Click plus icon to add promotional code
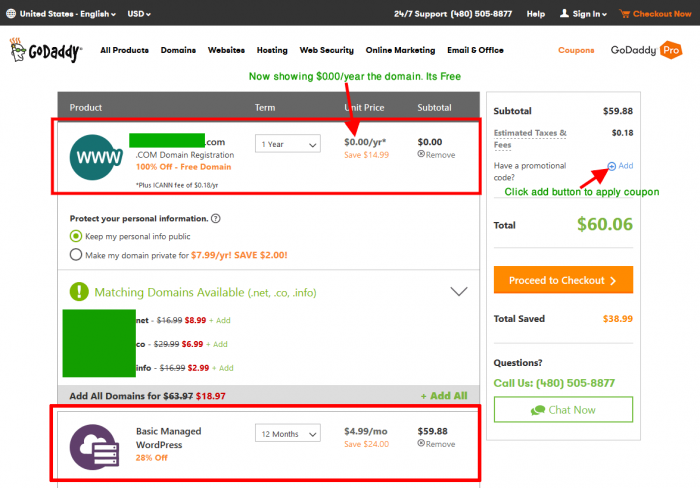700x488 pixels. coord(612,166)
